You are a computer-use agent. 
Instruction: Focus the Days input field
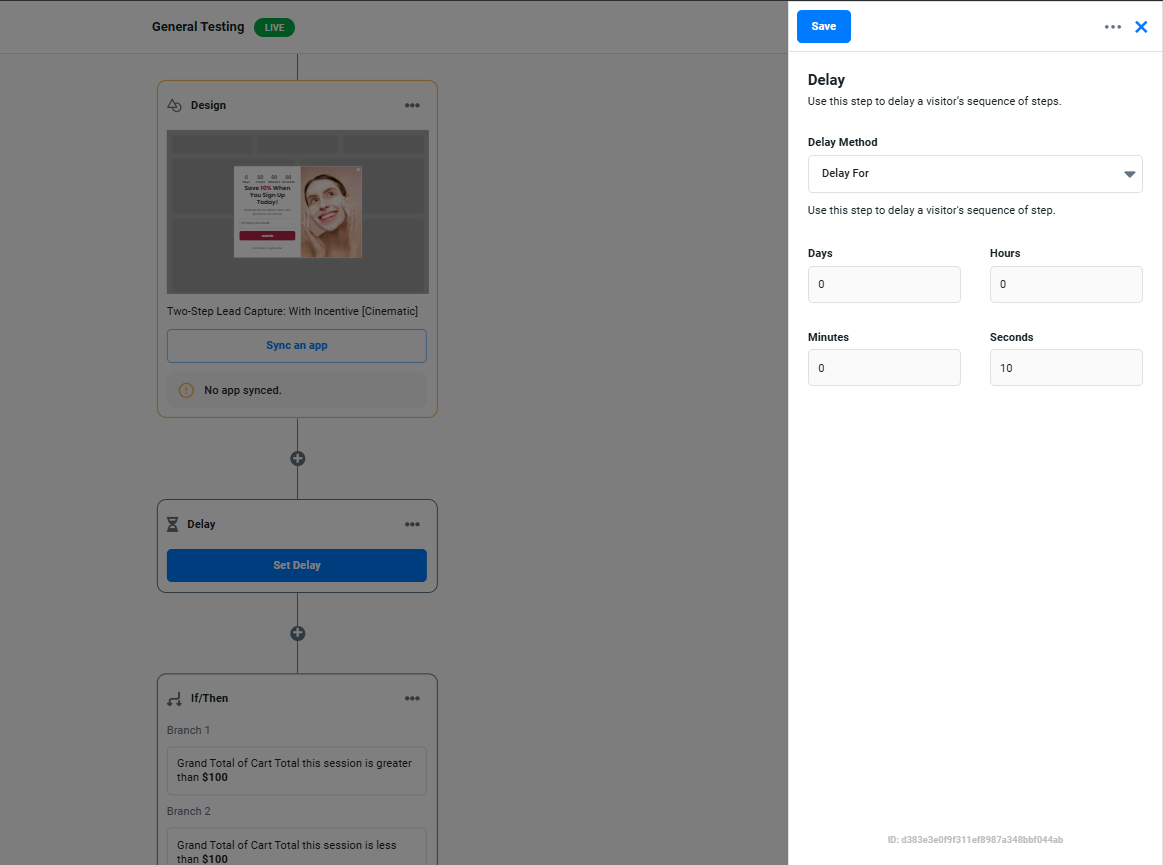(x=884, y=285)
